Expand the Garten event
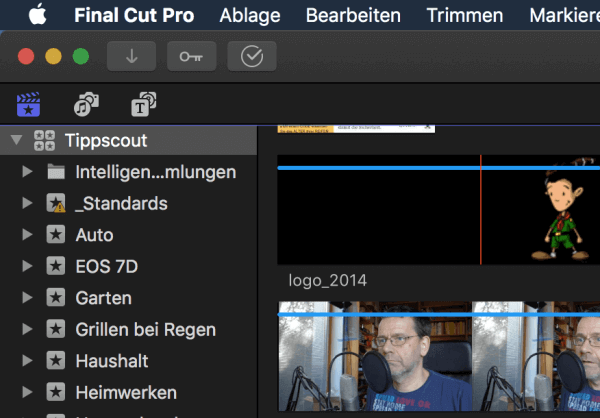The width and height of the screenshot is (600, 418). pyautogui.click(x=27, y=297)
